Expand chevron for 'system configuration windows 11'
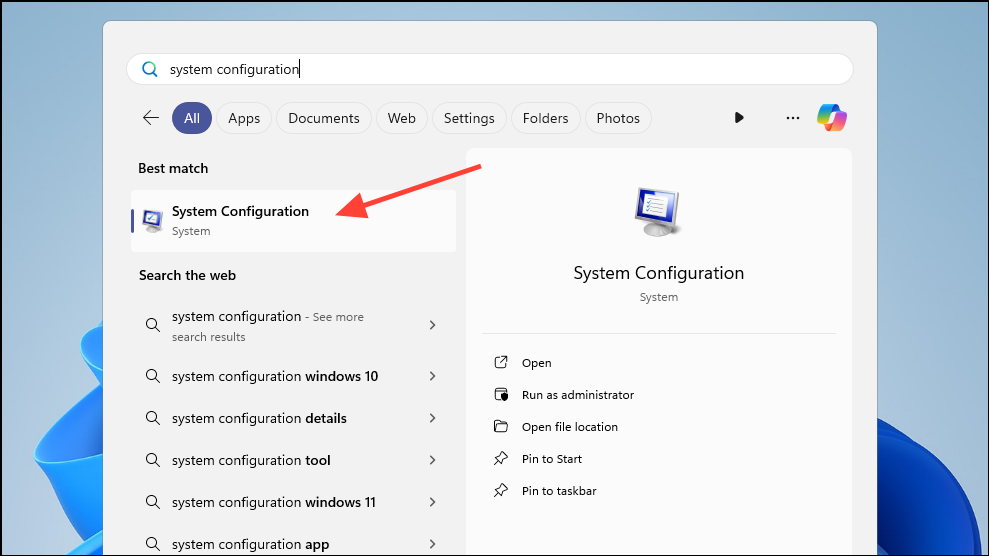 coord(433,502)
